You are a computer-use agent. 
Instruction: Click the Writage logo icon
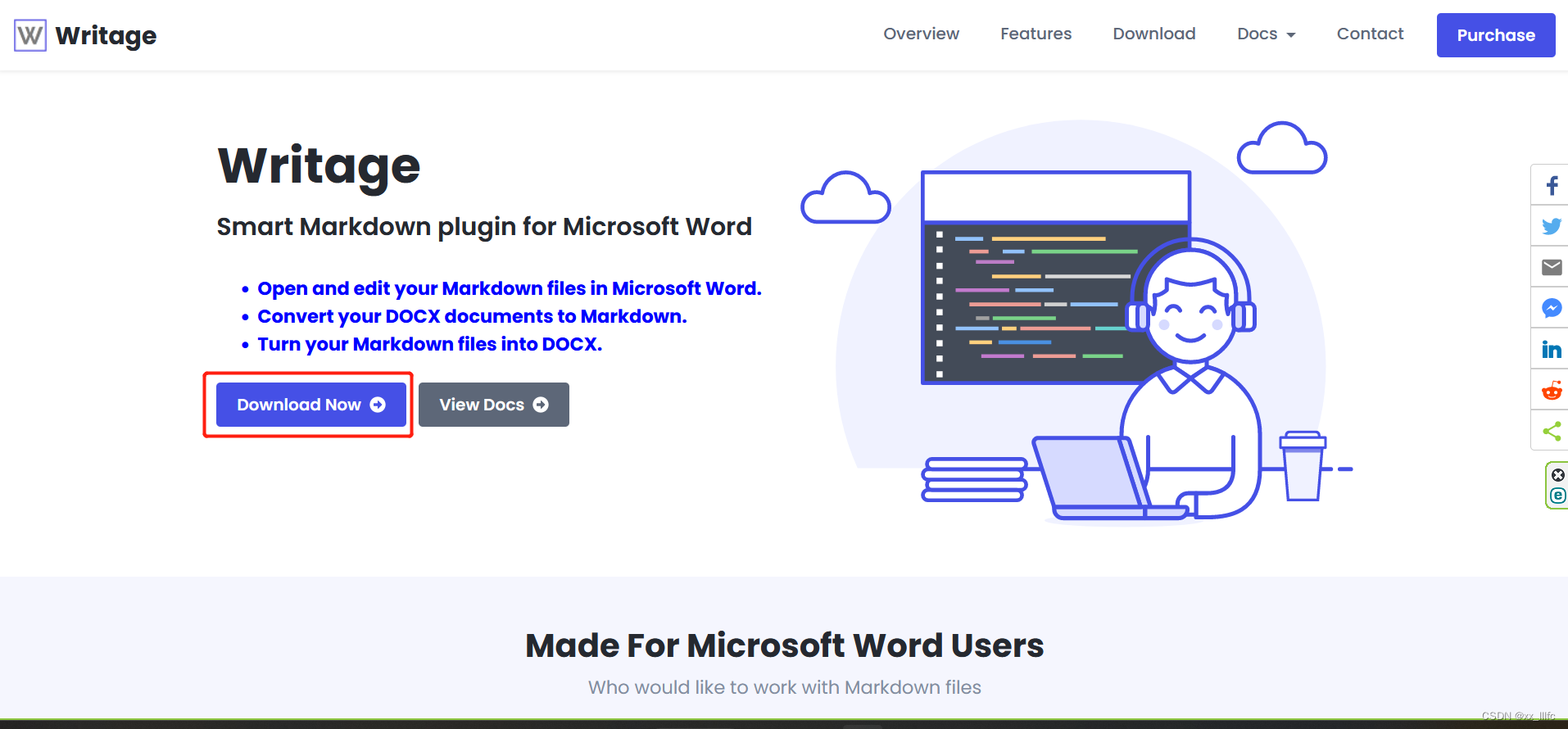point(30,35)
